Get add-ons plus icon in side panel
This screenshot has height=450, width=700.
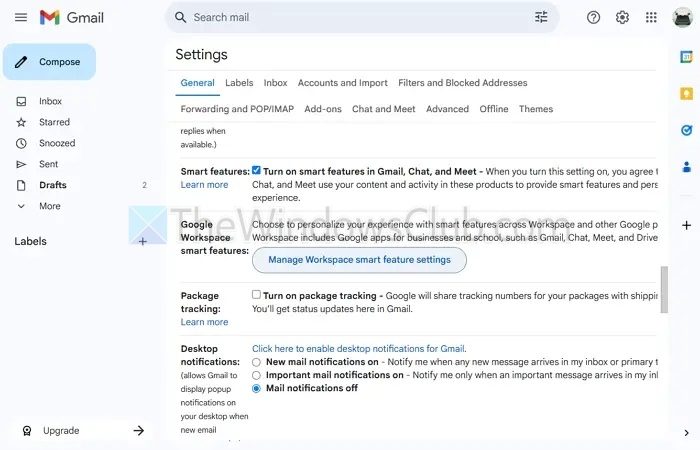[687, 225]
